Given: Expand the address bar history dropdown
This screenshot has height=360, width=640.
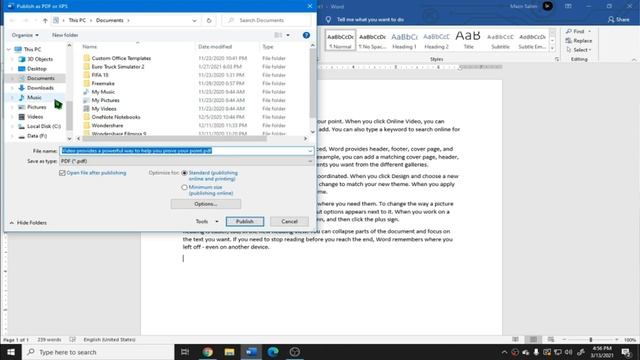Looking at the screenshot, I should [194, 20].
